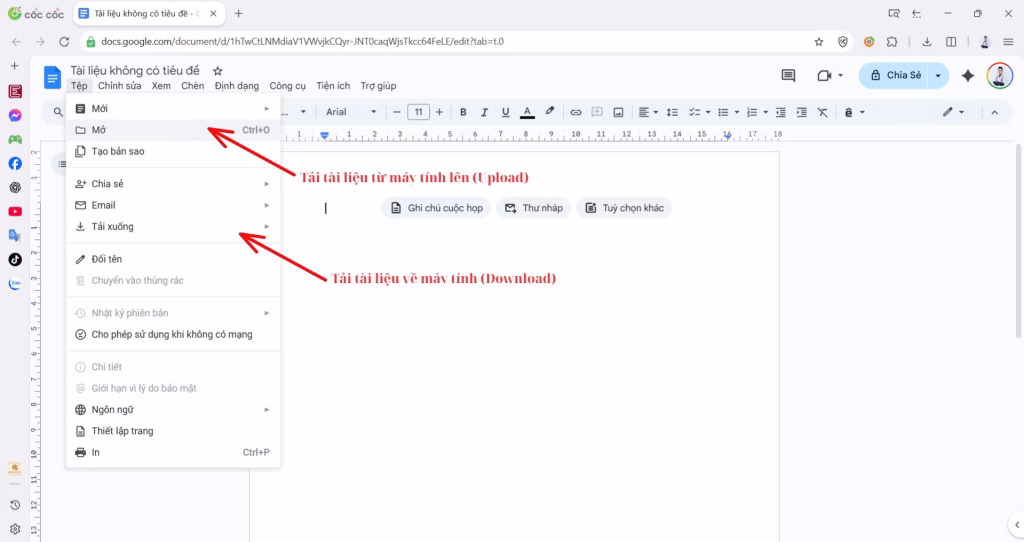Open Chèn menu
This screenshot has width=1024, height=542.
(193, 86)
